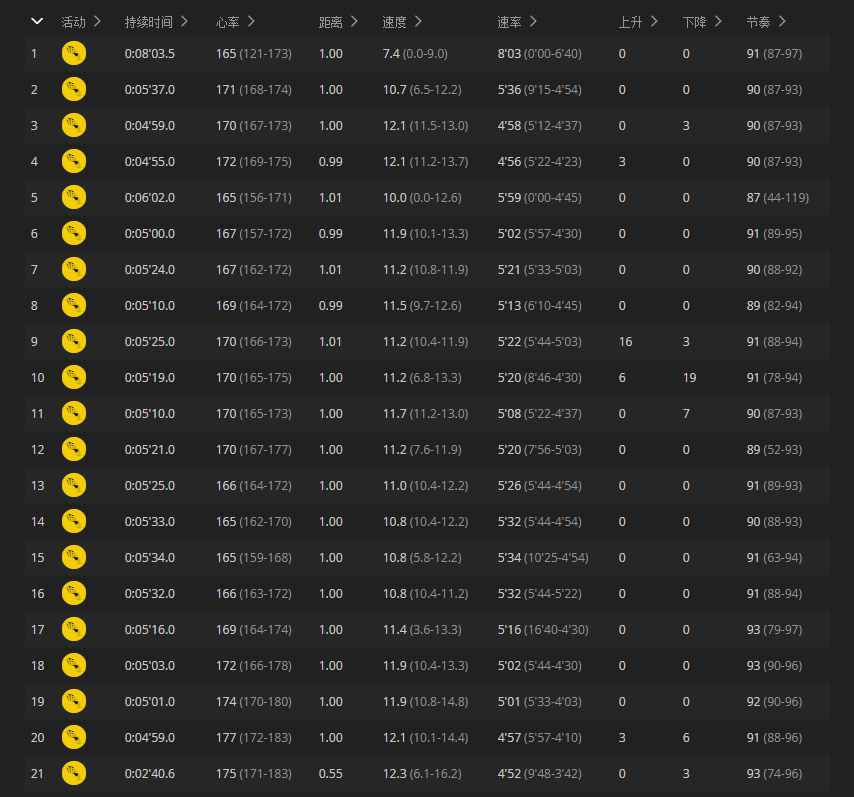
Task: Select pace 5'16 (16'40-4'30)
Action: pyautogui.click(x=542, y=629)
